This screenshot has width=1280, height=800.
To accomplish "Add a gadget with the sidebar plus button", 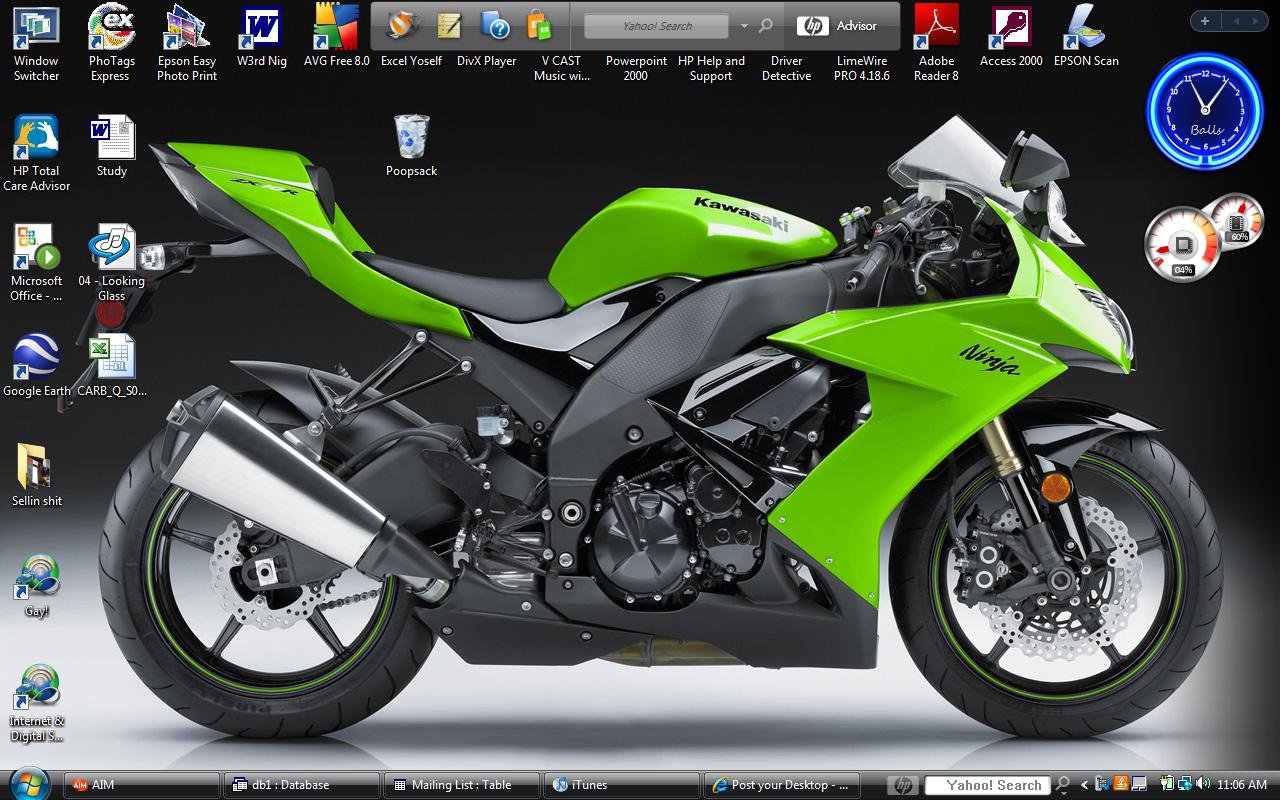I will pos(1205,21).
